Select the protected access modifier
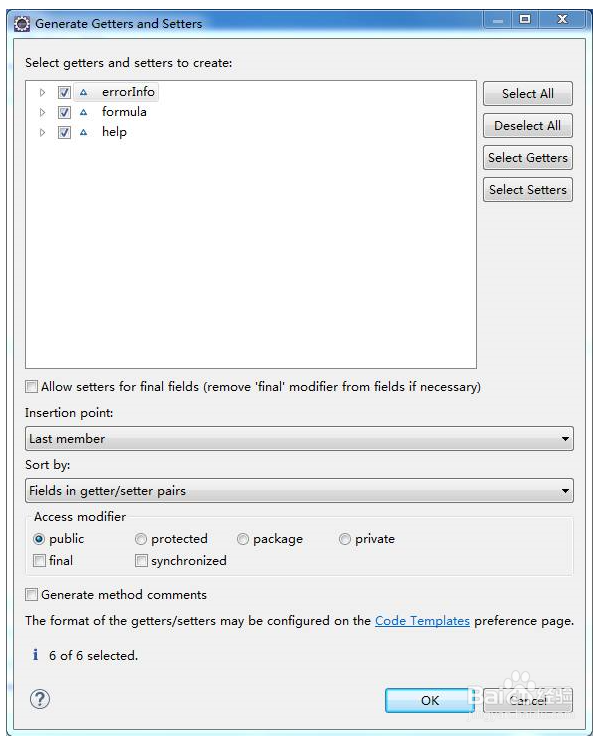Screen dimensions: 610x736 coord(141,539)
